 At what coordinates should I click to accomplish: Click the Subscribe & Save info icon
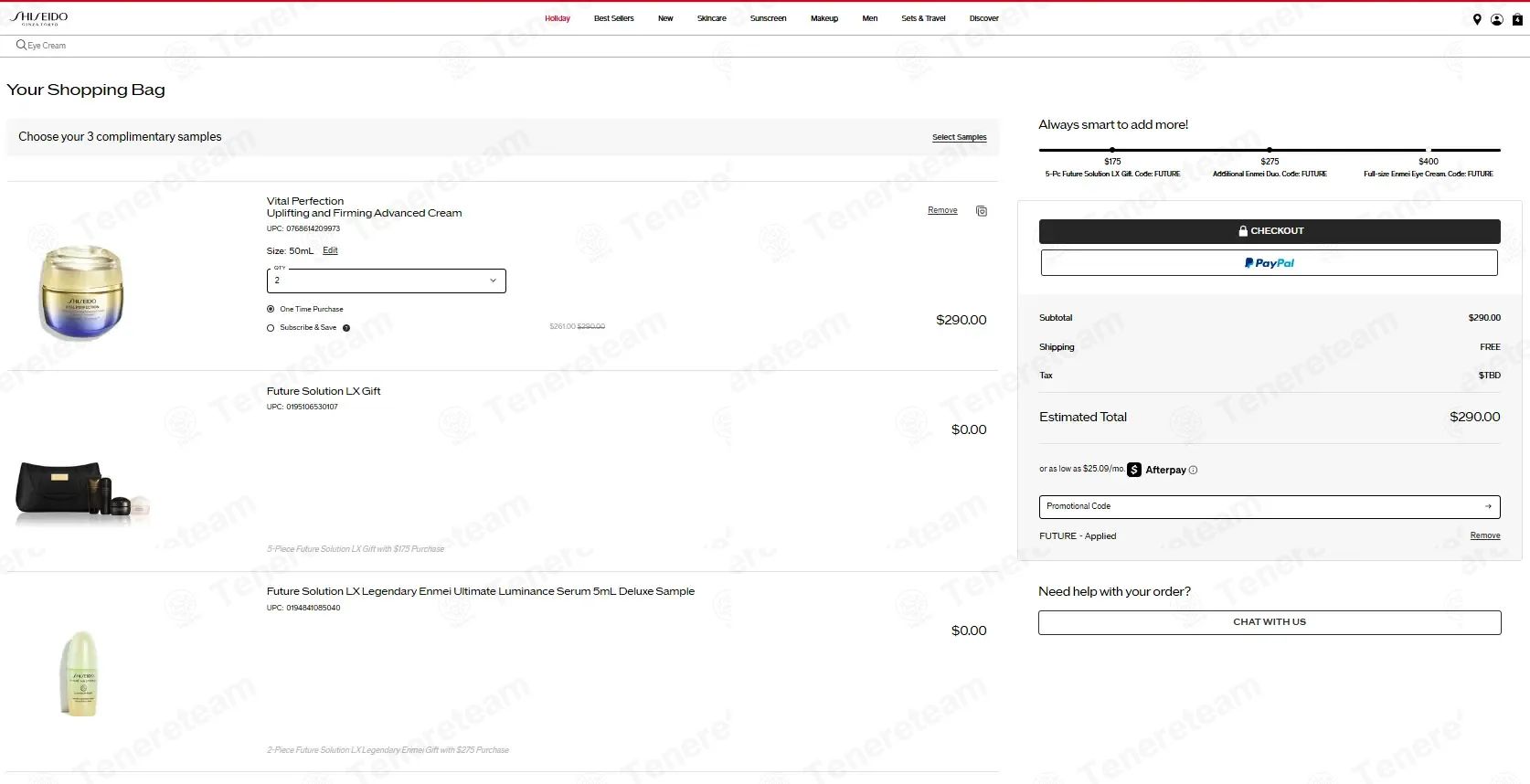tap(346, 328)
